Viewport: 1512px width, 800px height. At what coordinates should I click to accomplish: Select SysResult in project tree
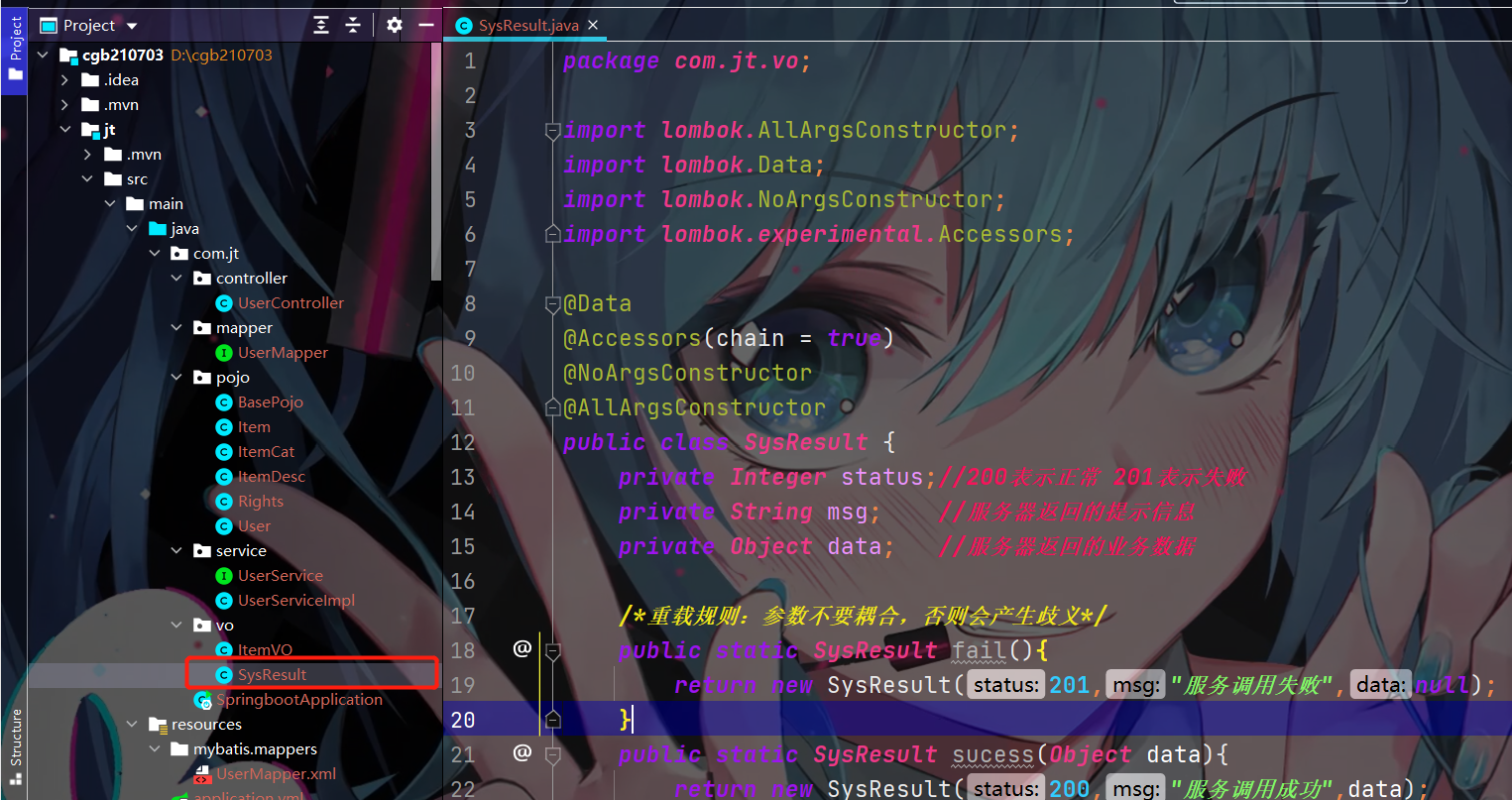click(272, 674)
